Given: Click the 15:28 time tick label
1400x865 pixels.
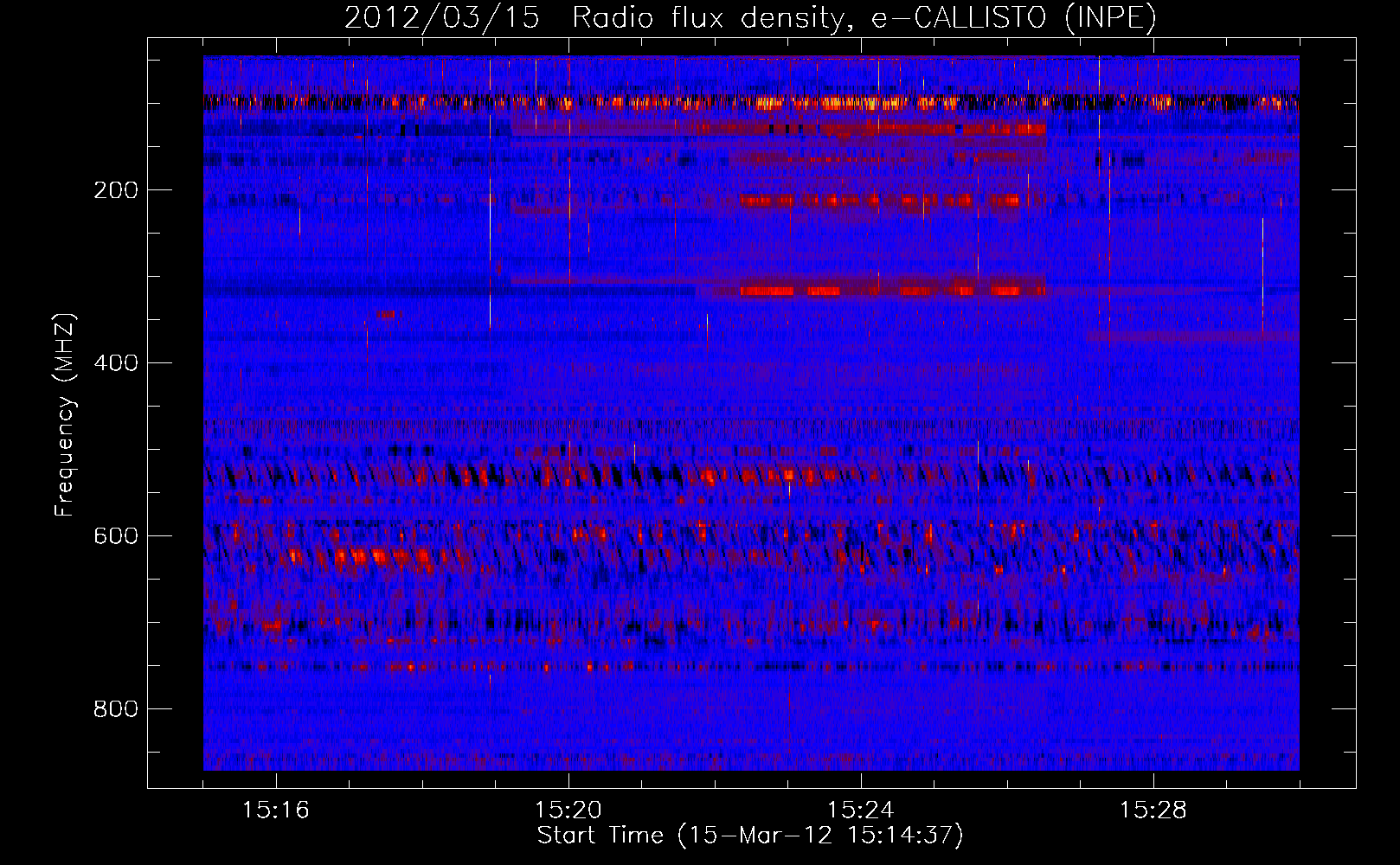Looking at the screenshot, I should coord(1153,811).
